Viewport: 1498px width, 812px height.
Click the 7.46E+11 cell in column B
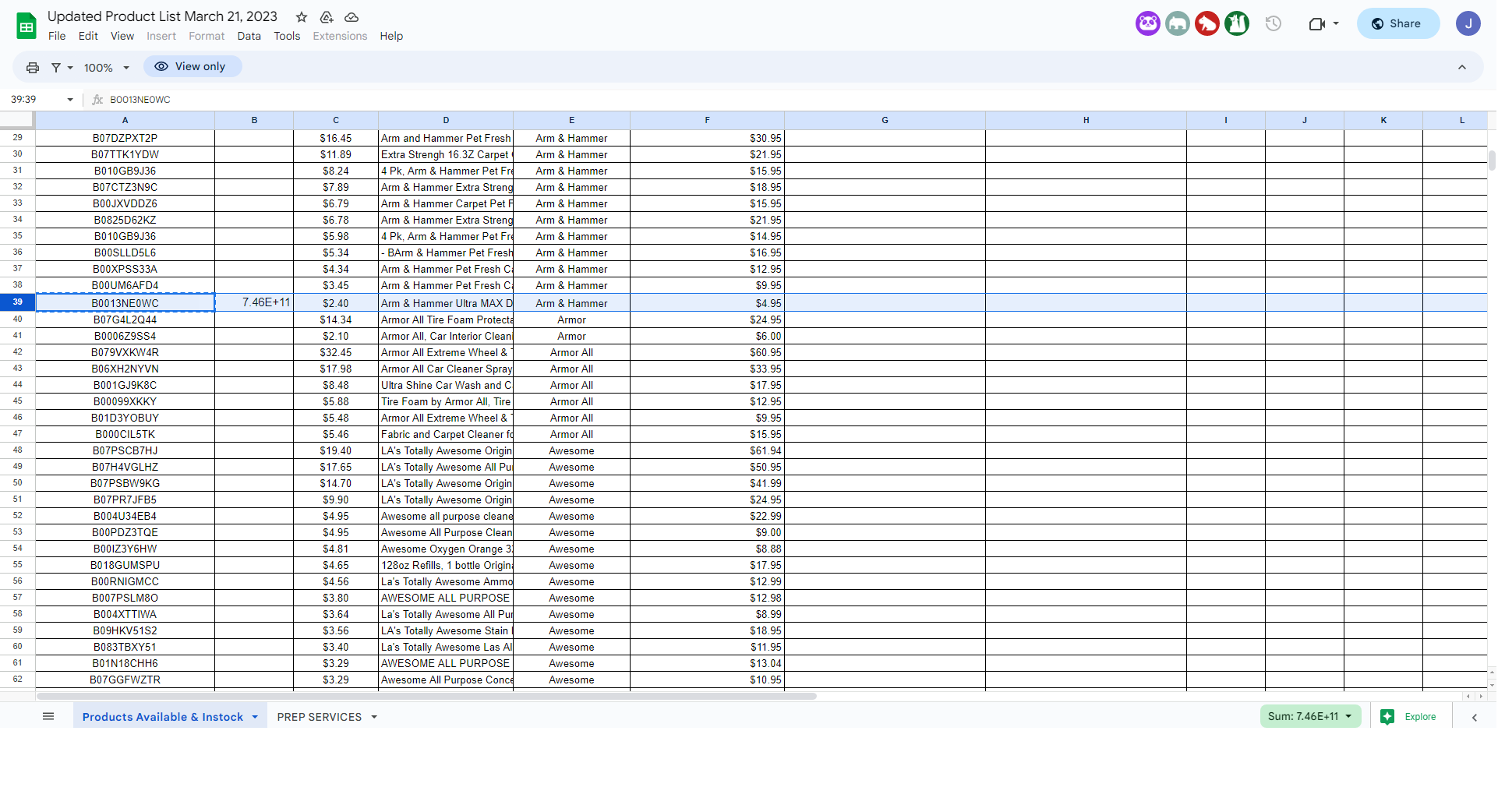pyautogui.click(x=254, y=302)
